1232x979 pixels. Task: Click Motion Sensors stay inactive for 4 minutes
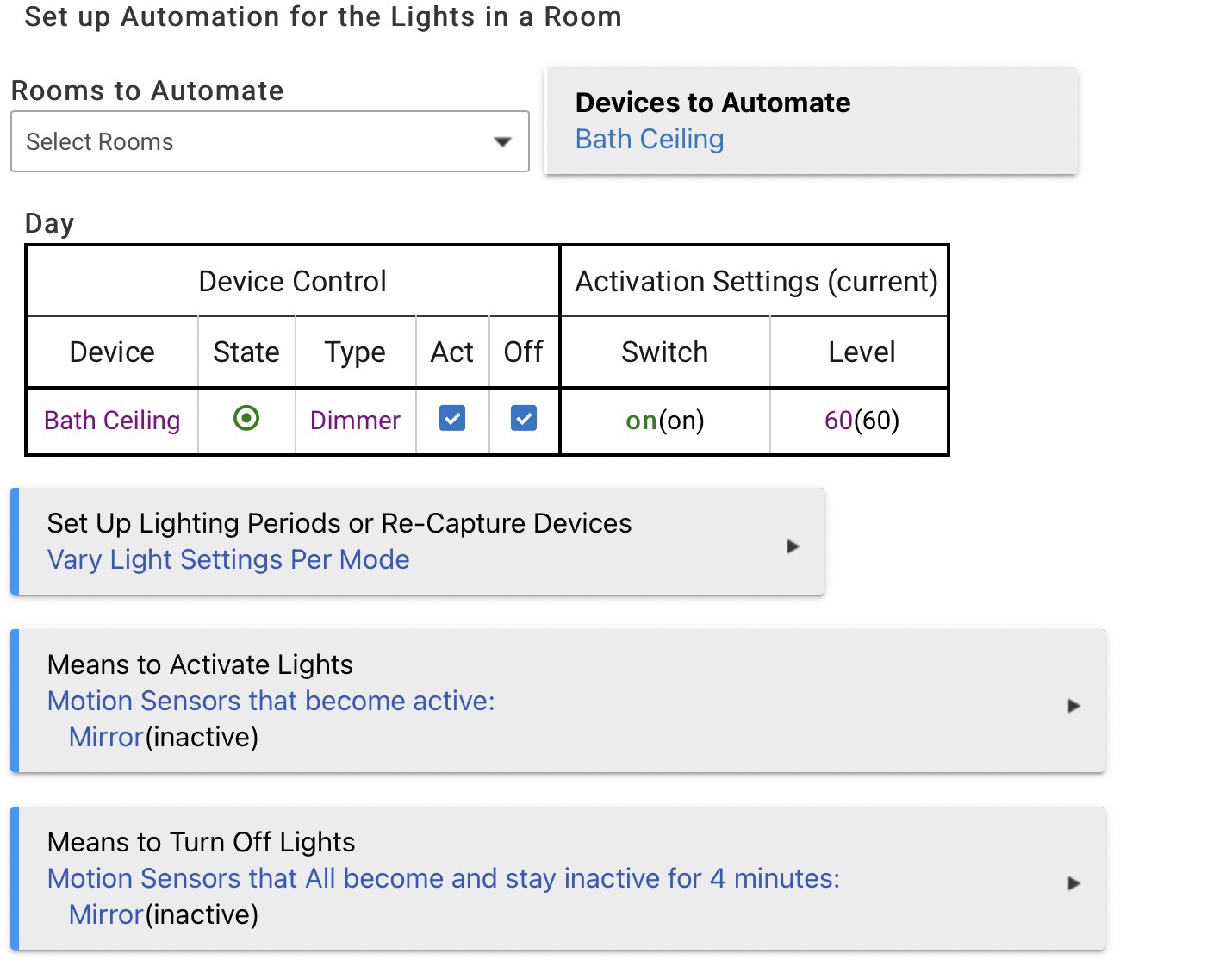444,879
